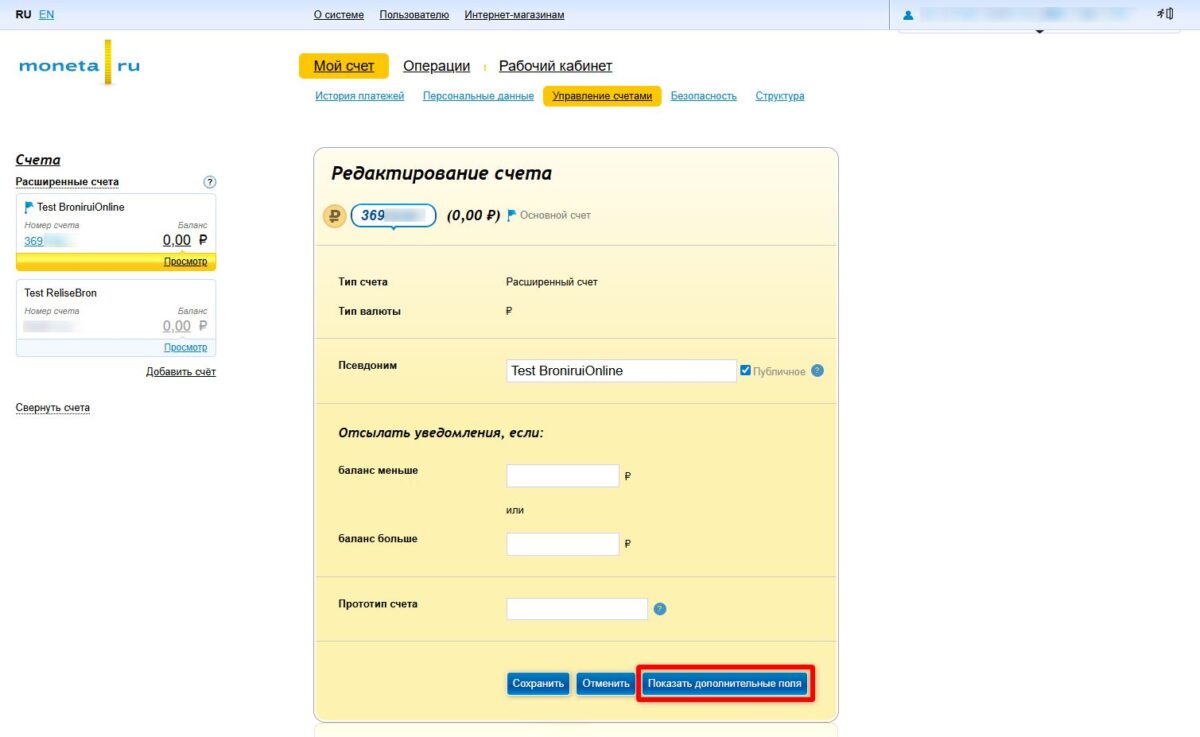Open the Безопасность subtab
This screenshot has width=1200, height=737.
tap(704, 96)
